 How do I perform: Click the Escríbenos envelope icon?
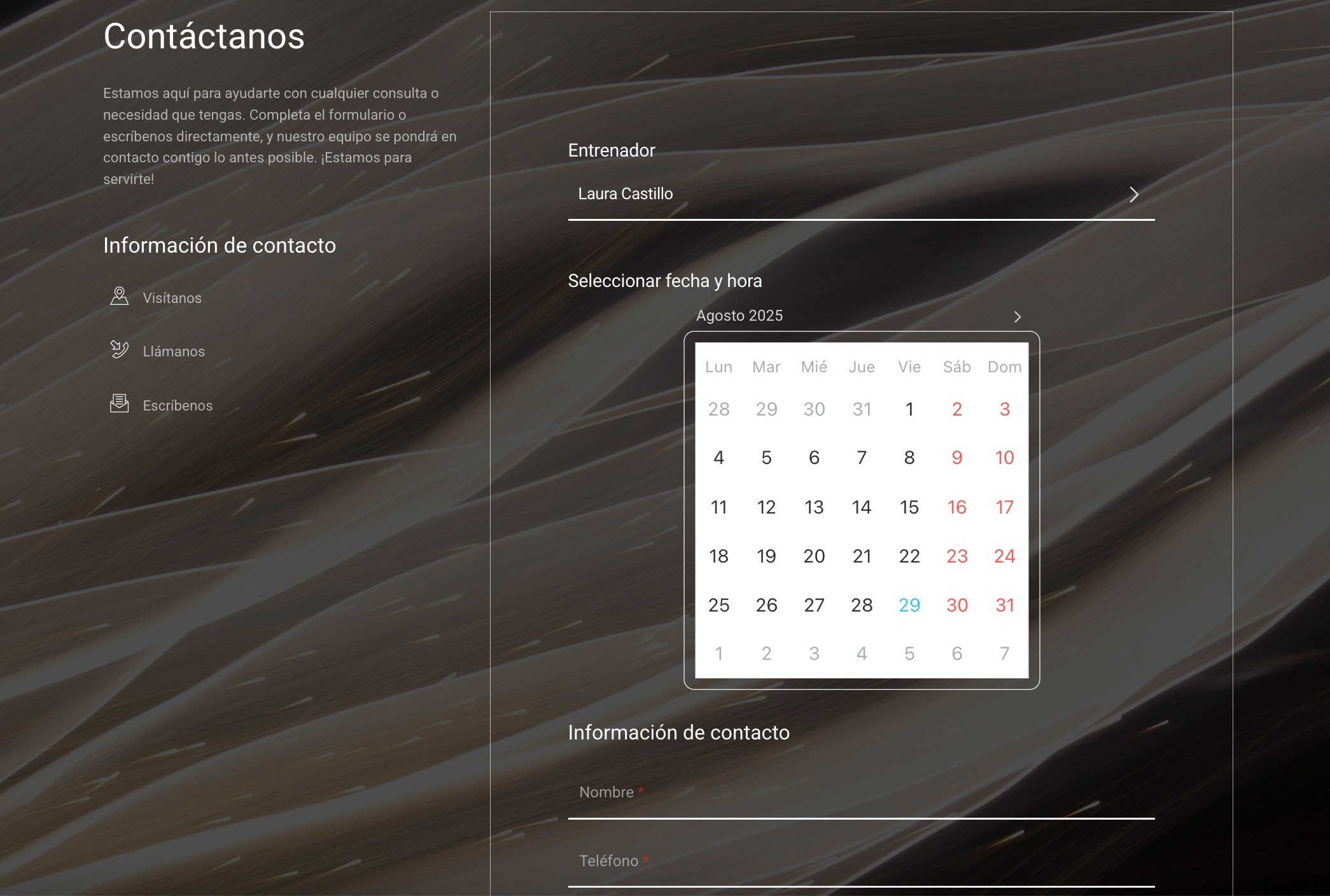[119, 404]
